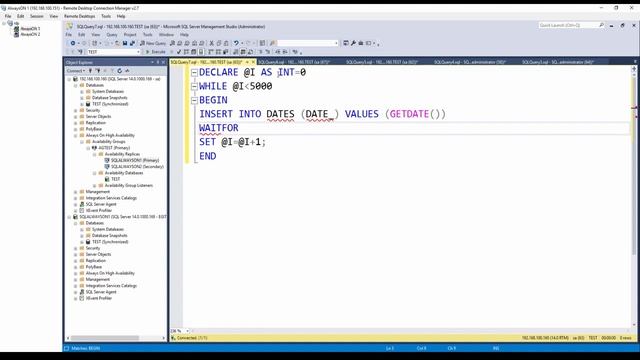This screenshot has height=360, width=640.
Task: Toggle auto-hide pin on Object Explorer panel
Action: pos(158,62)
